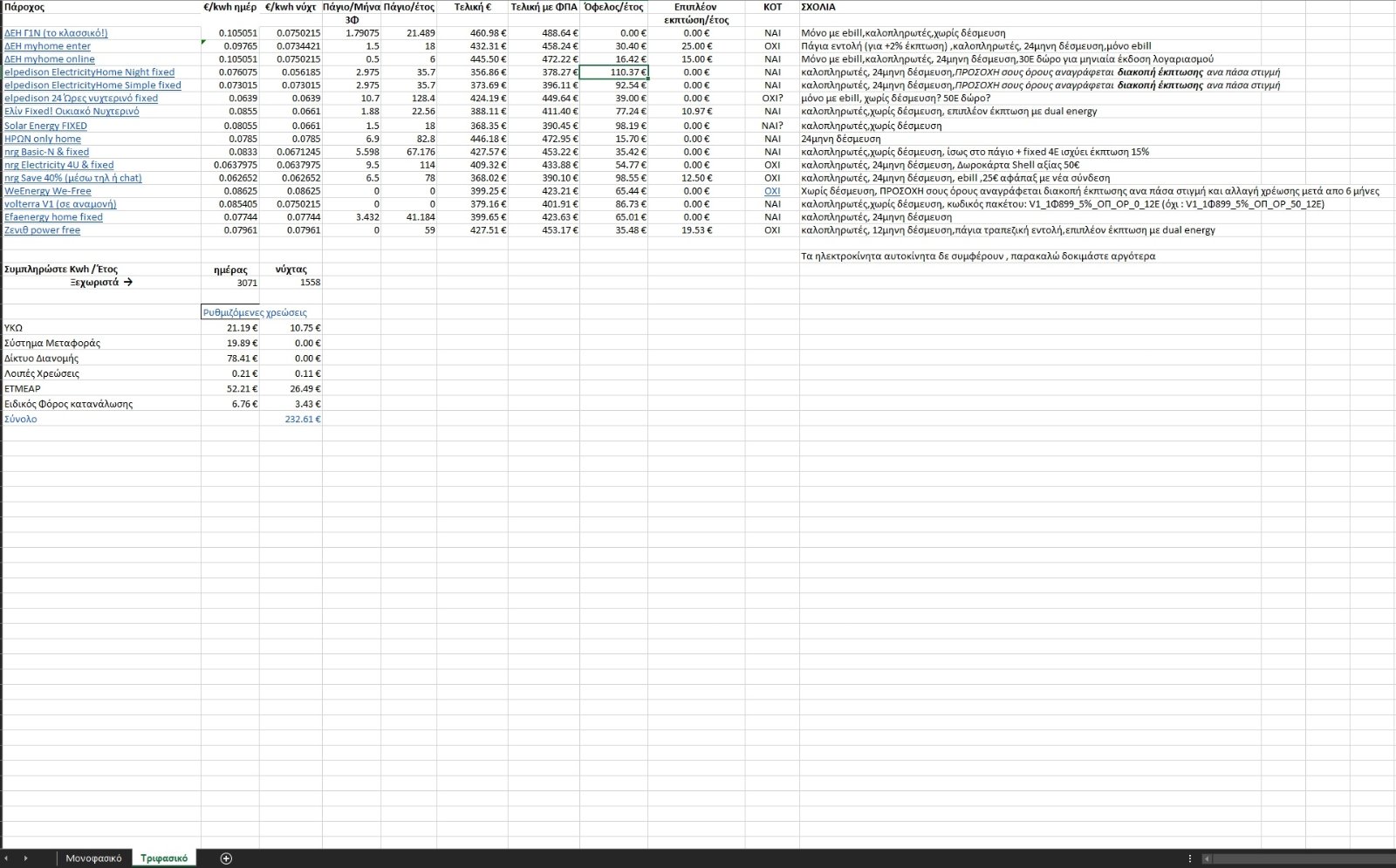Select the ΥΚΩ row label
Screen dimensions: 1396x868
[100, 328]
